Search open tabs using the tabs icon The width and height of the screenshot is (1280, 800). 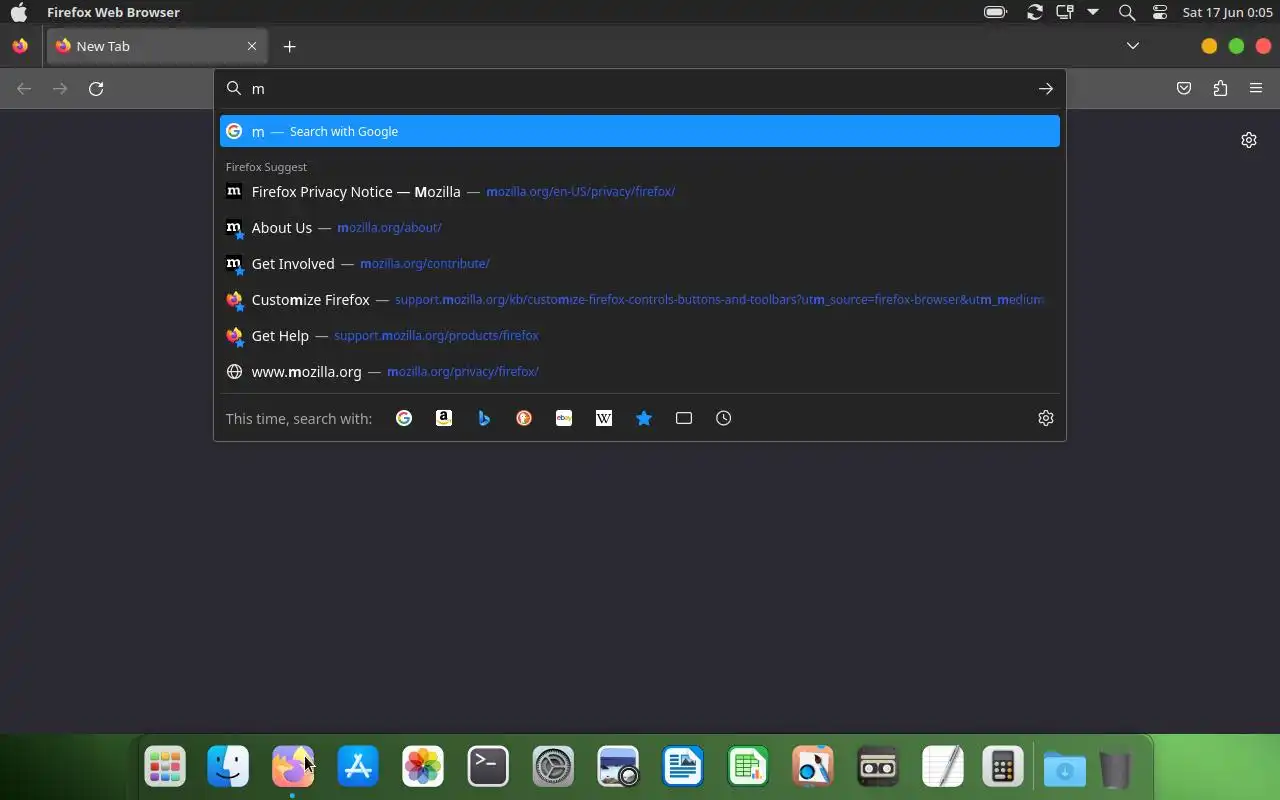684,418
